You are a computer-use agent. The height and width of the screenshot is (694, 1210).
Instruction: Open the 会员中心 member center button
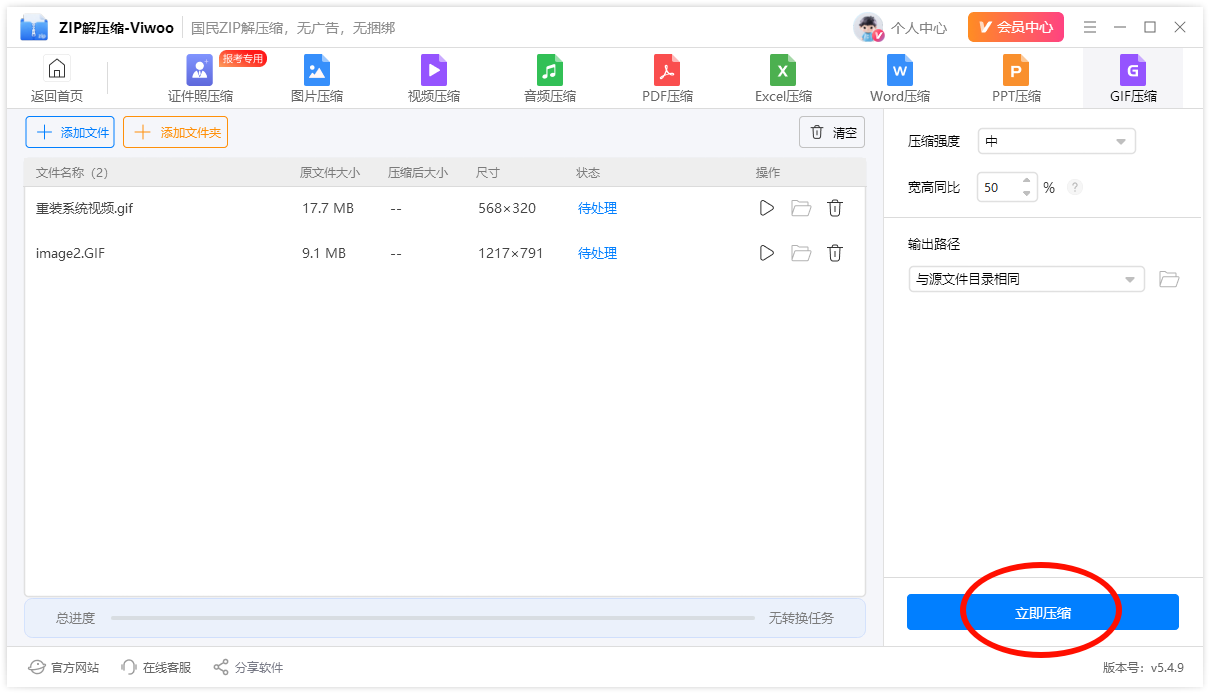(1015, 27)
